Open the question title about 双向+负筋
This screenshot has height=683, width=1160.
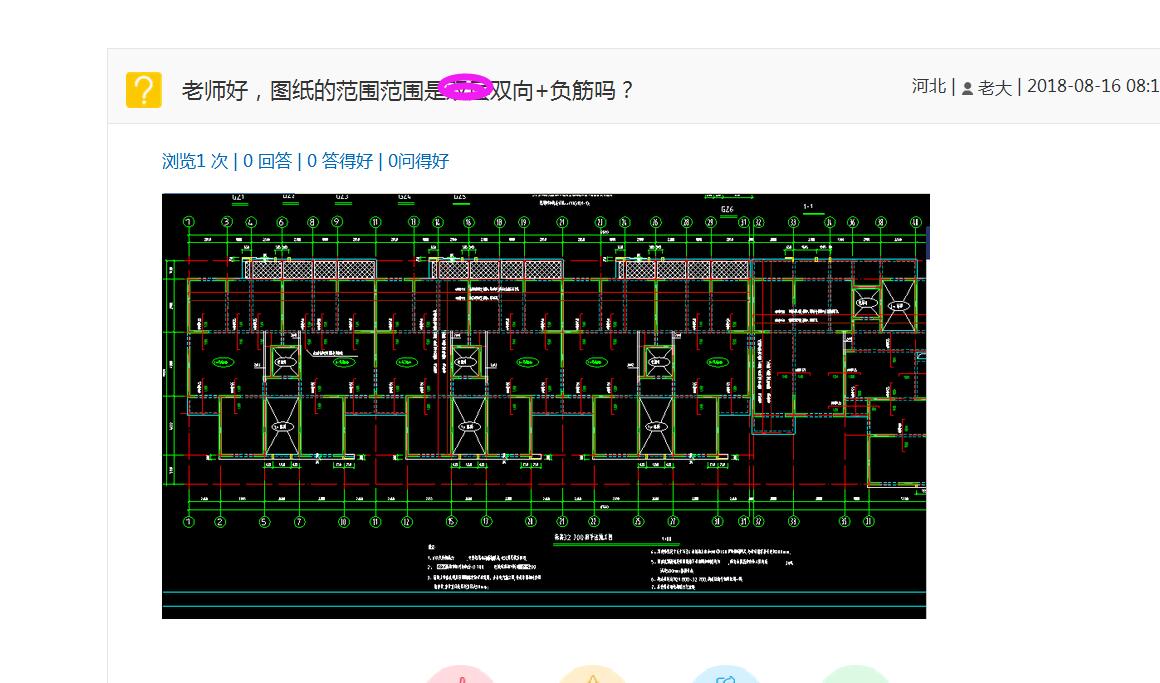(x=408, y=90)
